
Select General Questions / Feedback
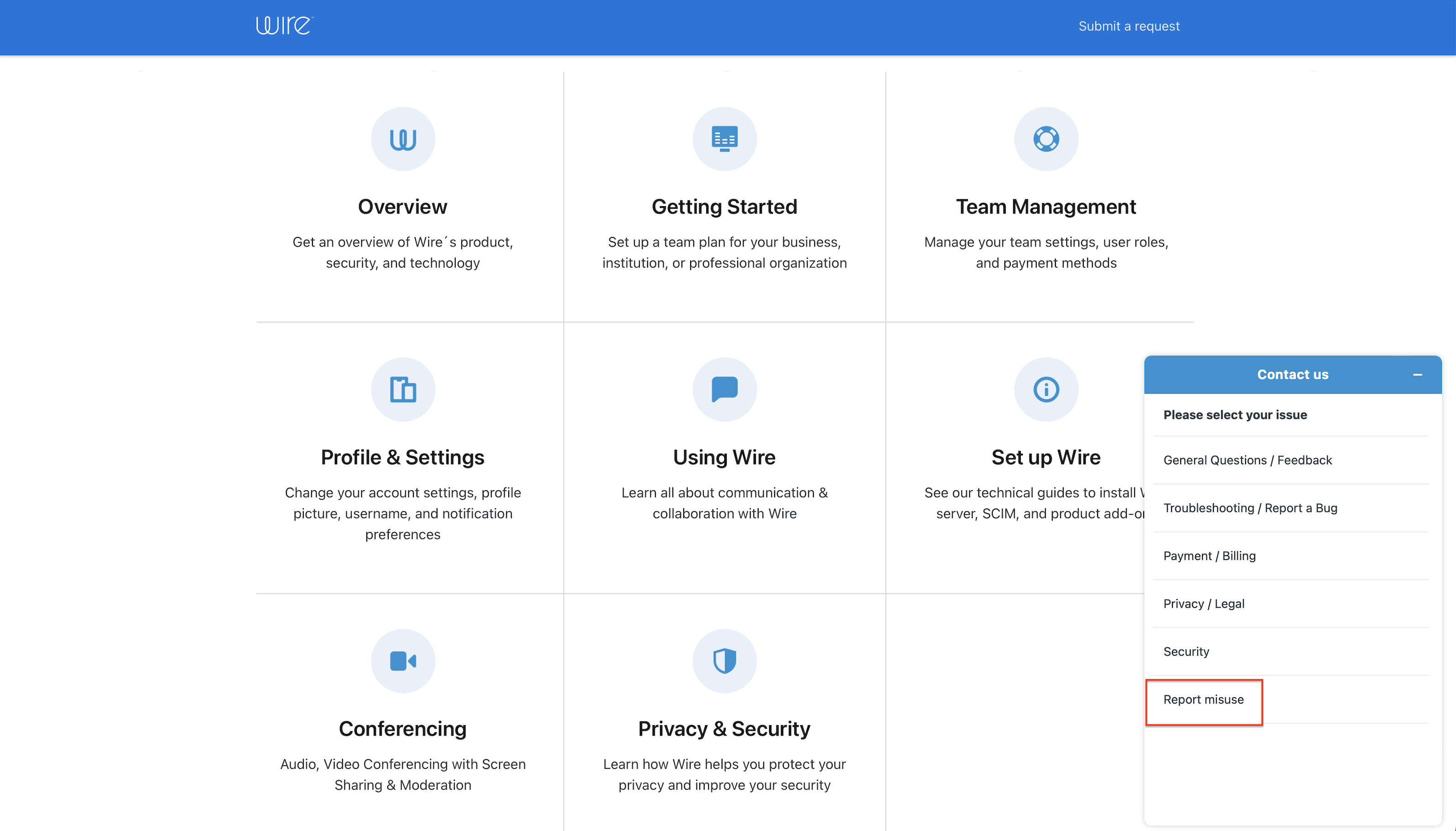[1248, 459]
